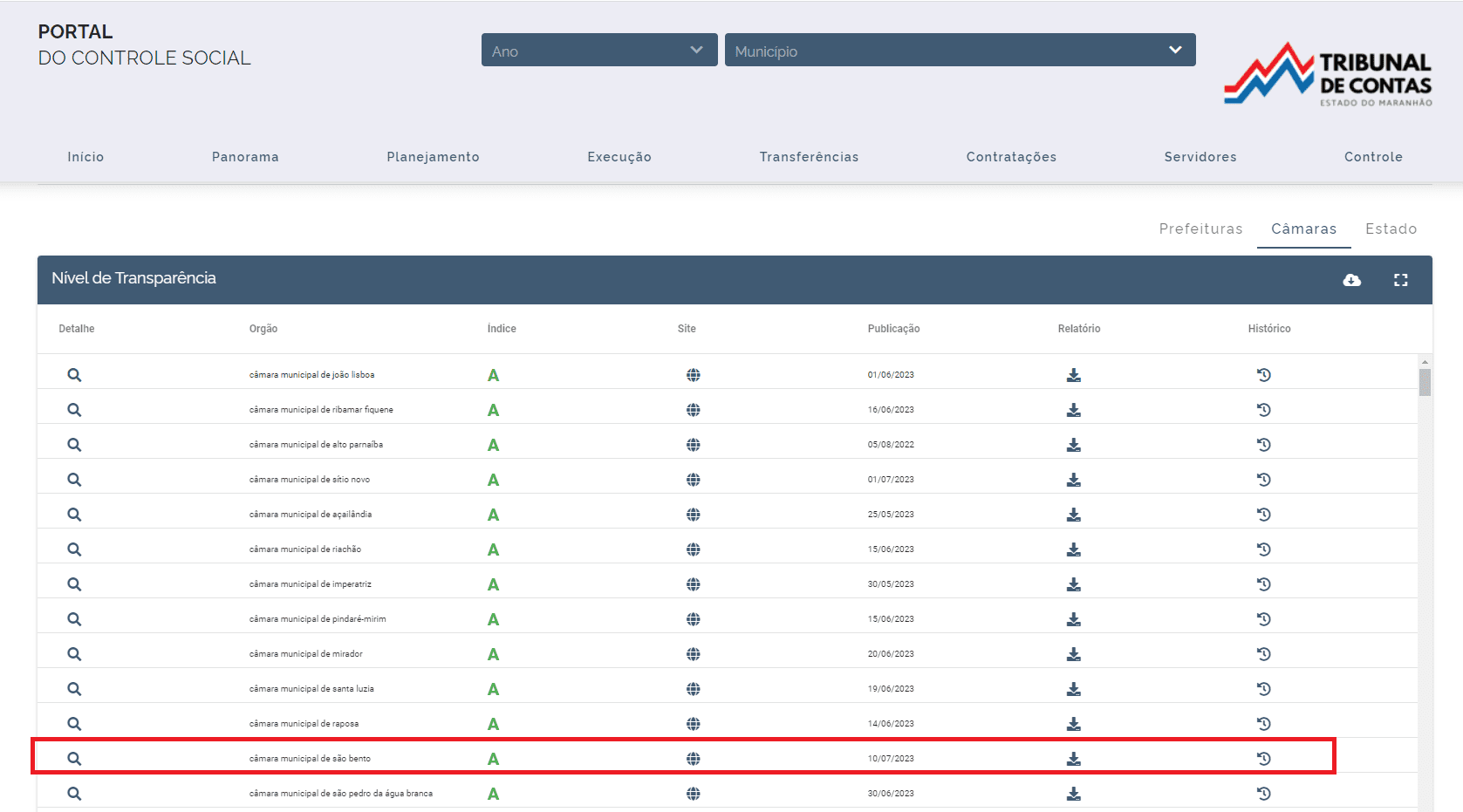This screenshot has height=812, width=1463.
Task: Download the table via cloud download icon
Action: (1352, 280)
